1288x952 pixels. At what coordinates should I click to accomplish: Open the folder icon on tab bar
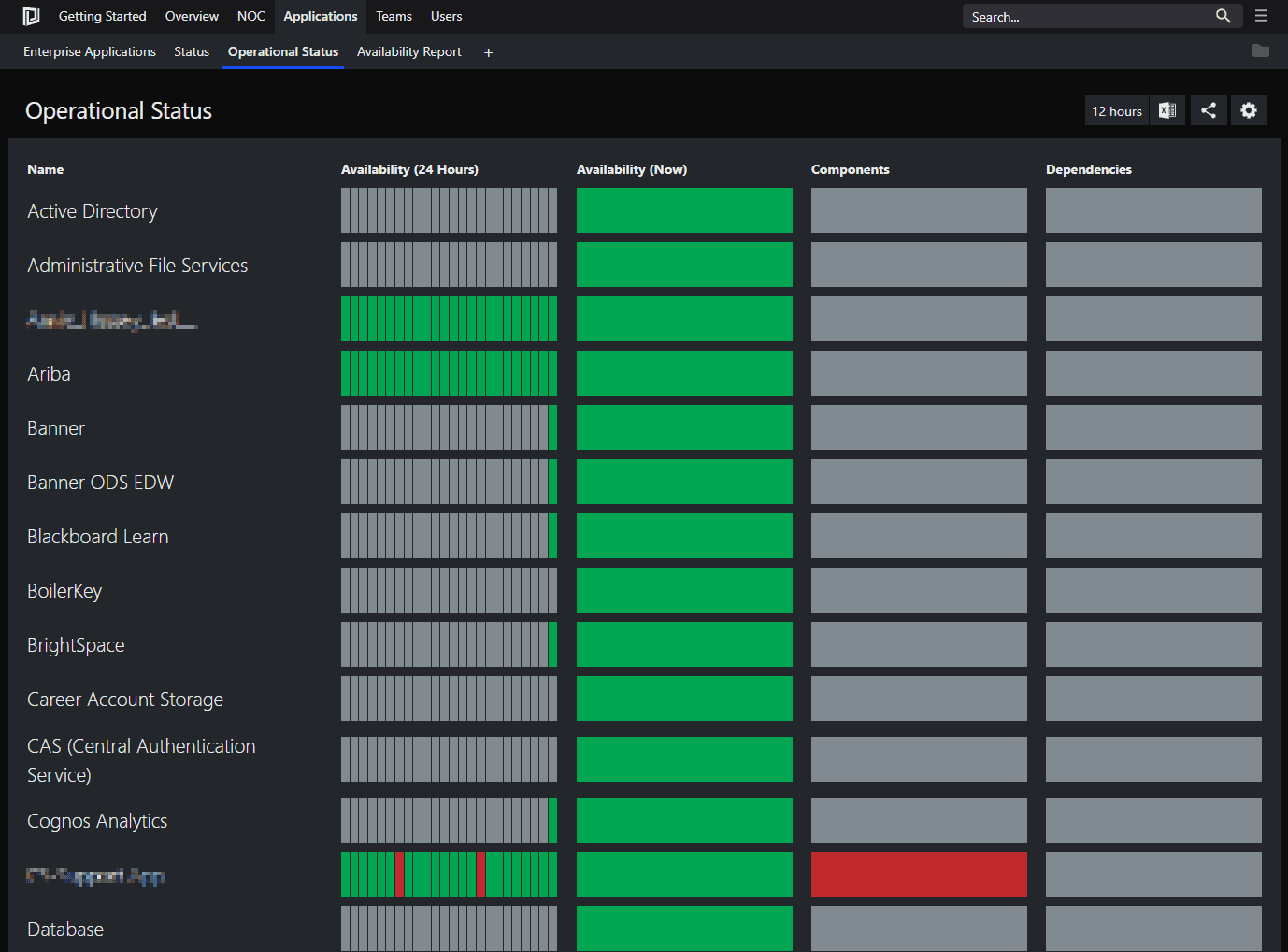click(x=1261, y=50)
